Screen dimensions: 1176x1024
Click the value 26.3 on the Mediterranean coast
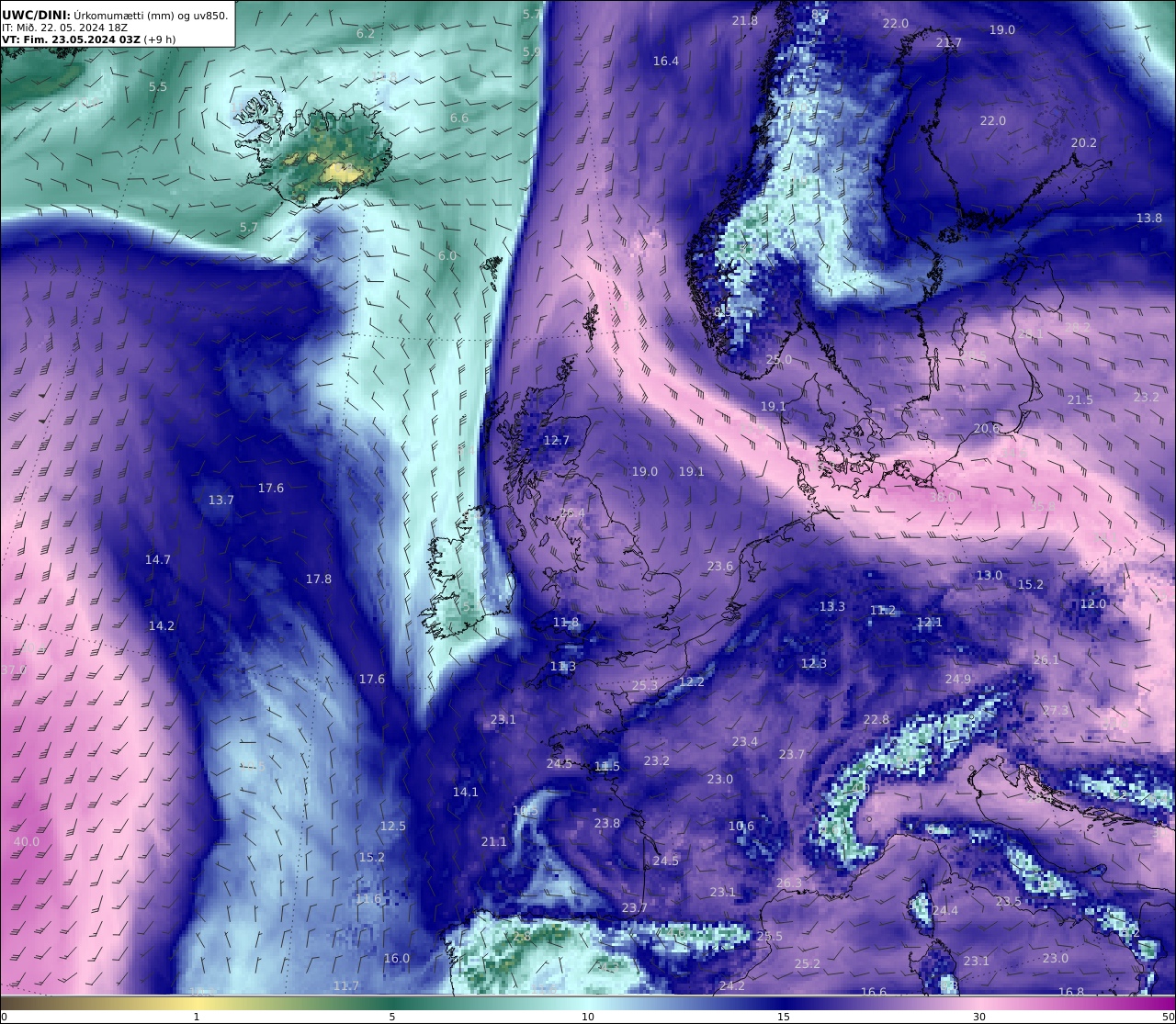tap(789, 883)
